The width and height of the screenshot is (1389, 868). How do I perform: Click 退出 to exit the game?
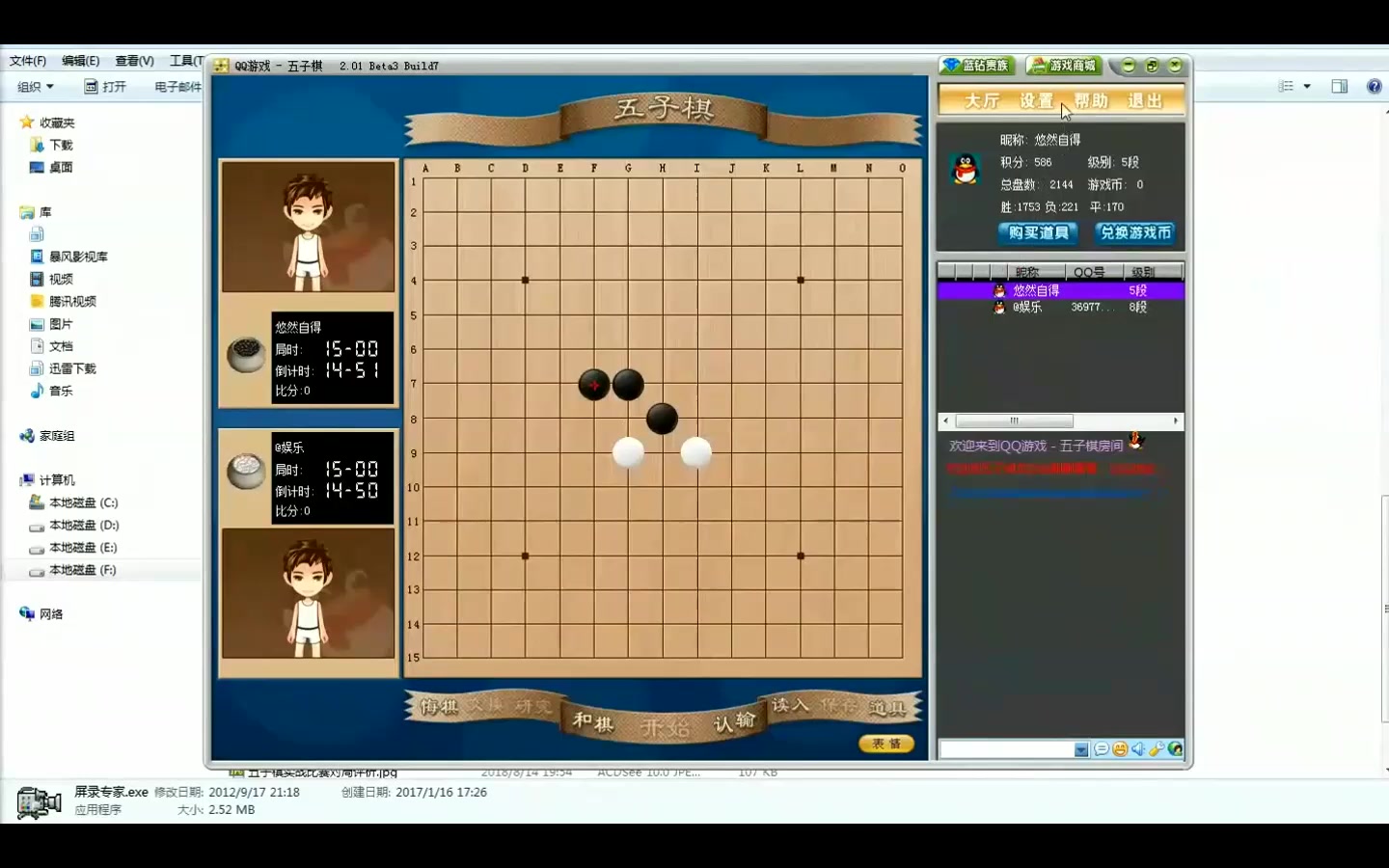click(1145, 101)
